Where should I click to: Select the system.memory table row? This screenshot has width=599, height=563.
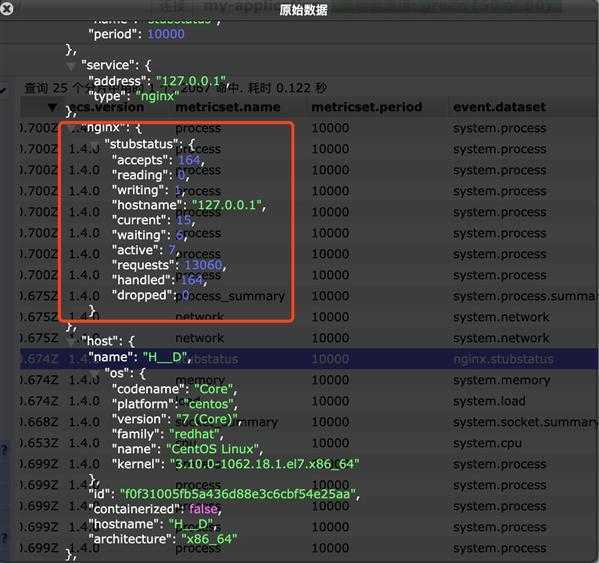point(309,380)
